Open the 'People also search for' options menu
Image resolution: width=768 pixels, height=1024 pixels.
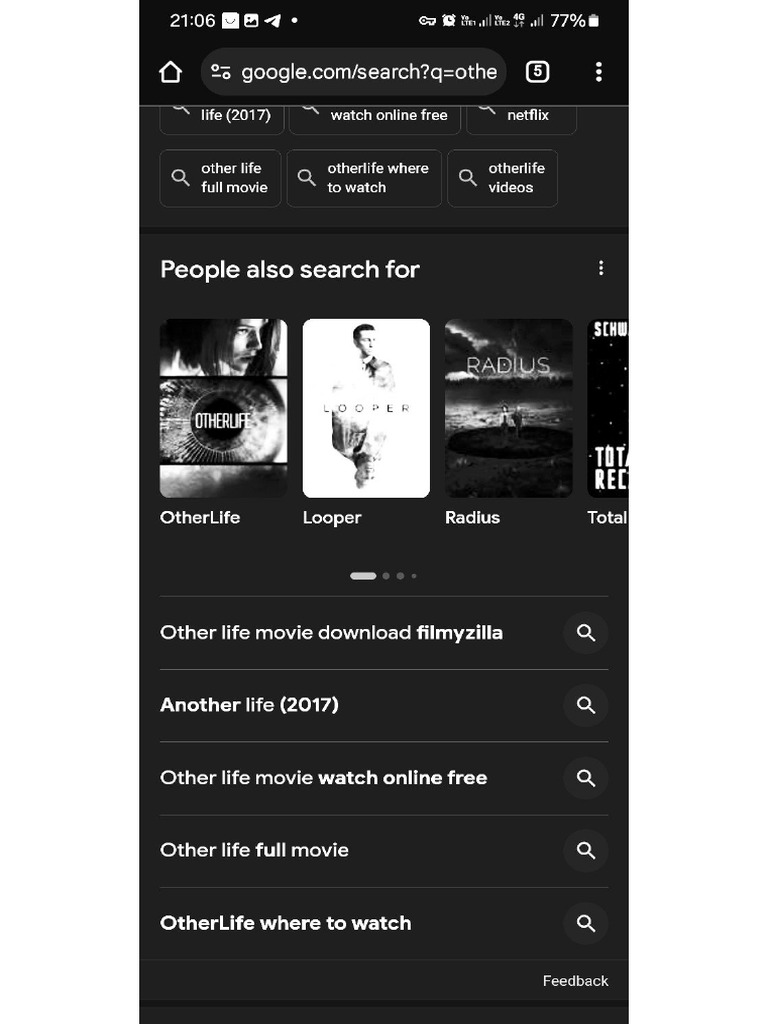[x=601, y=268]
